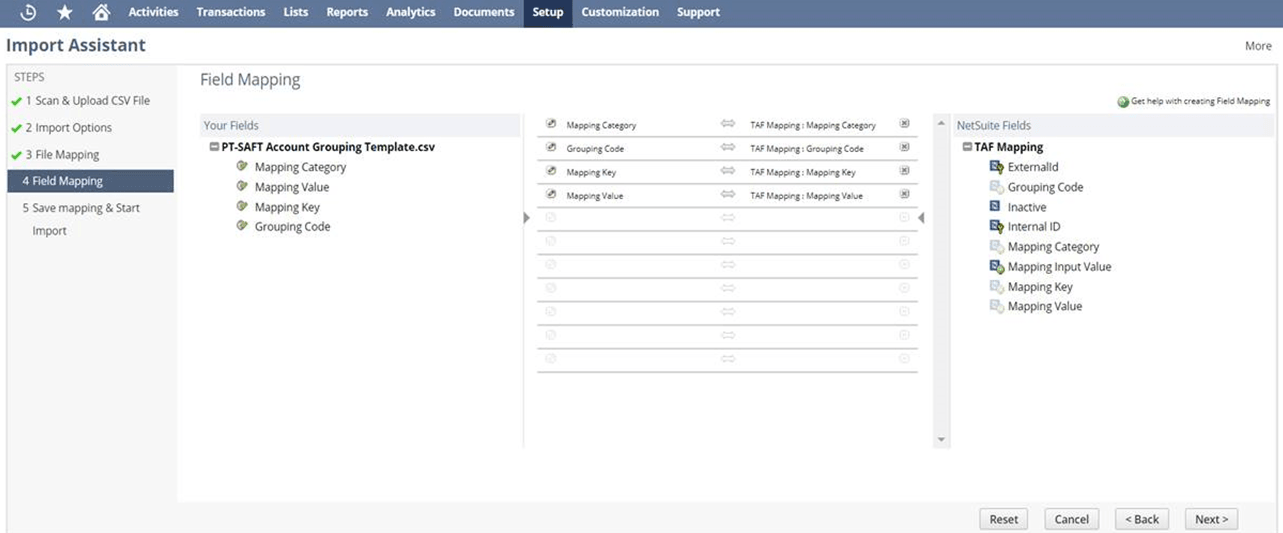Click arrow icon between Mapping Value fields

(728, 195)
